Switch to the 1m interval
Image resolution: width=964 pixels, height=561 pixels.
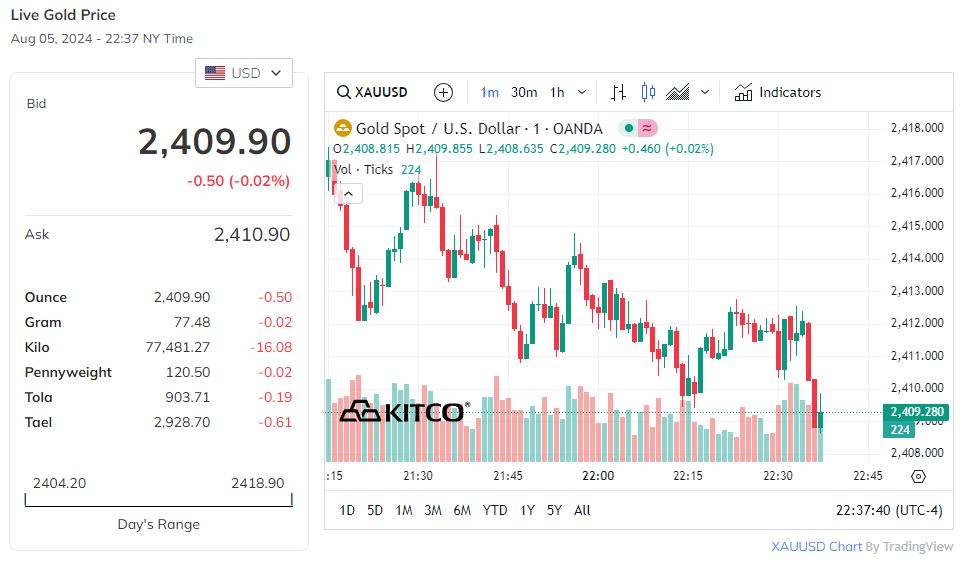coord(489,92)
